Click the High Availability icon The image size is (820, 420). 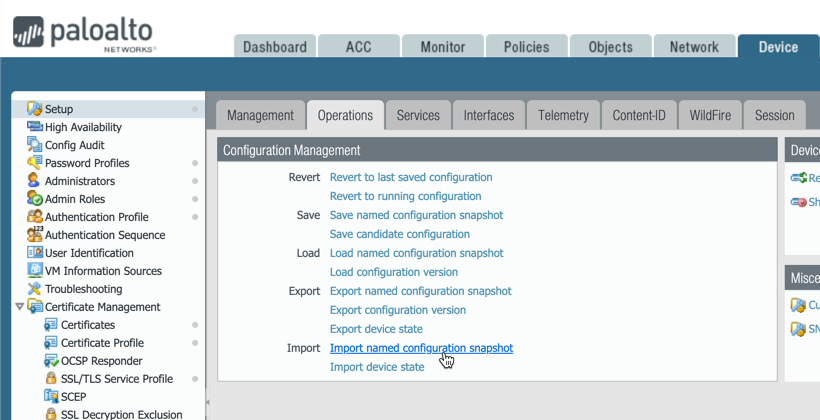pos(35,127)
